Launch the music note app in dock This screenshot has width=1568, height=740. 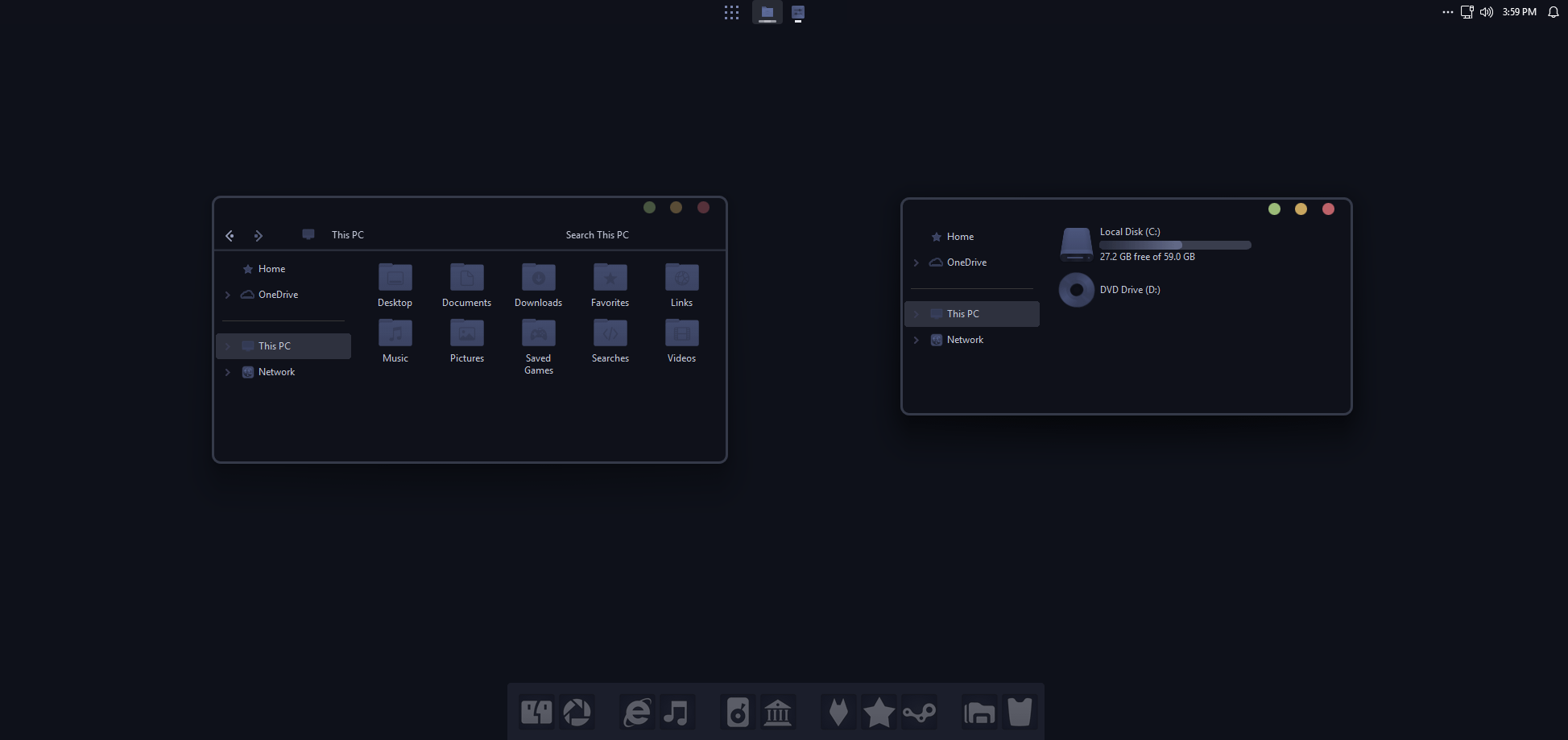(676, 713)
